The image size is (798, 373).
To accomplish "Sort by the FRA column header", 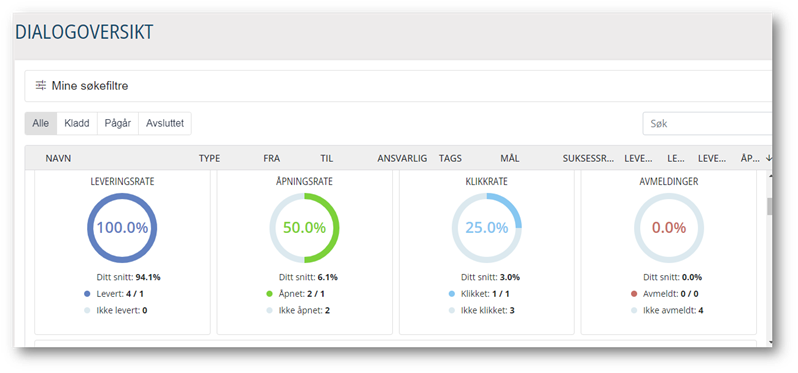I will coord(272,159).
